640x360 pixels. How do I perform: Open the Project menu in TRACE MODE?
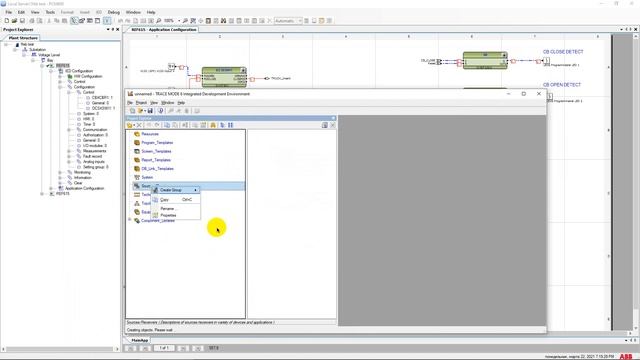click(141, 103)
